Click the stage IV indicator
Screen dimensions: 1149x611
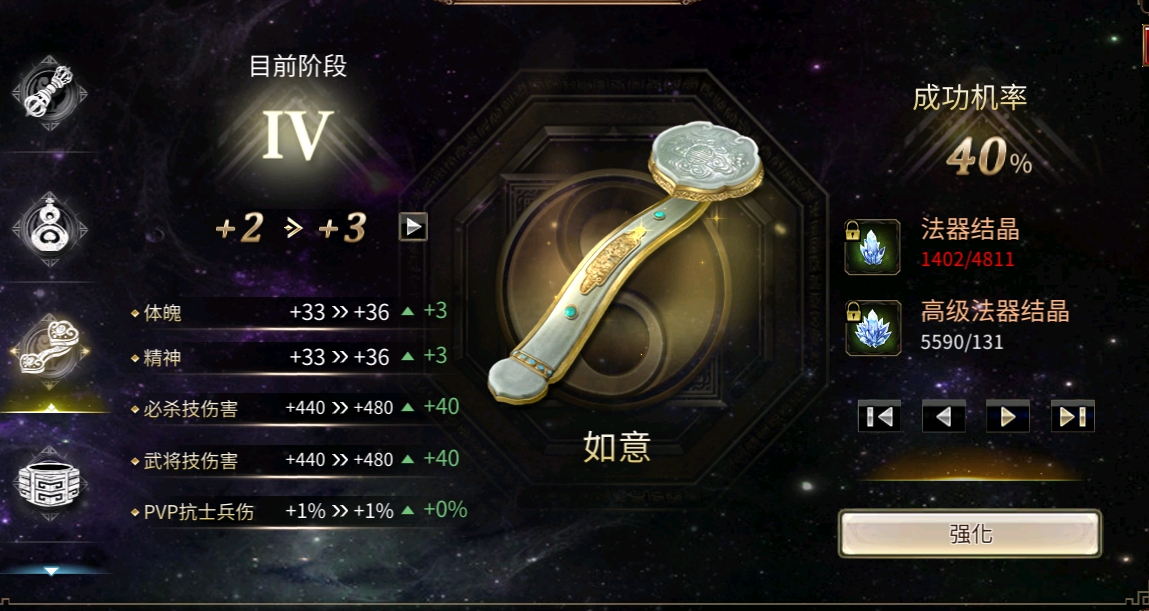pos(298,135)
